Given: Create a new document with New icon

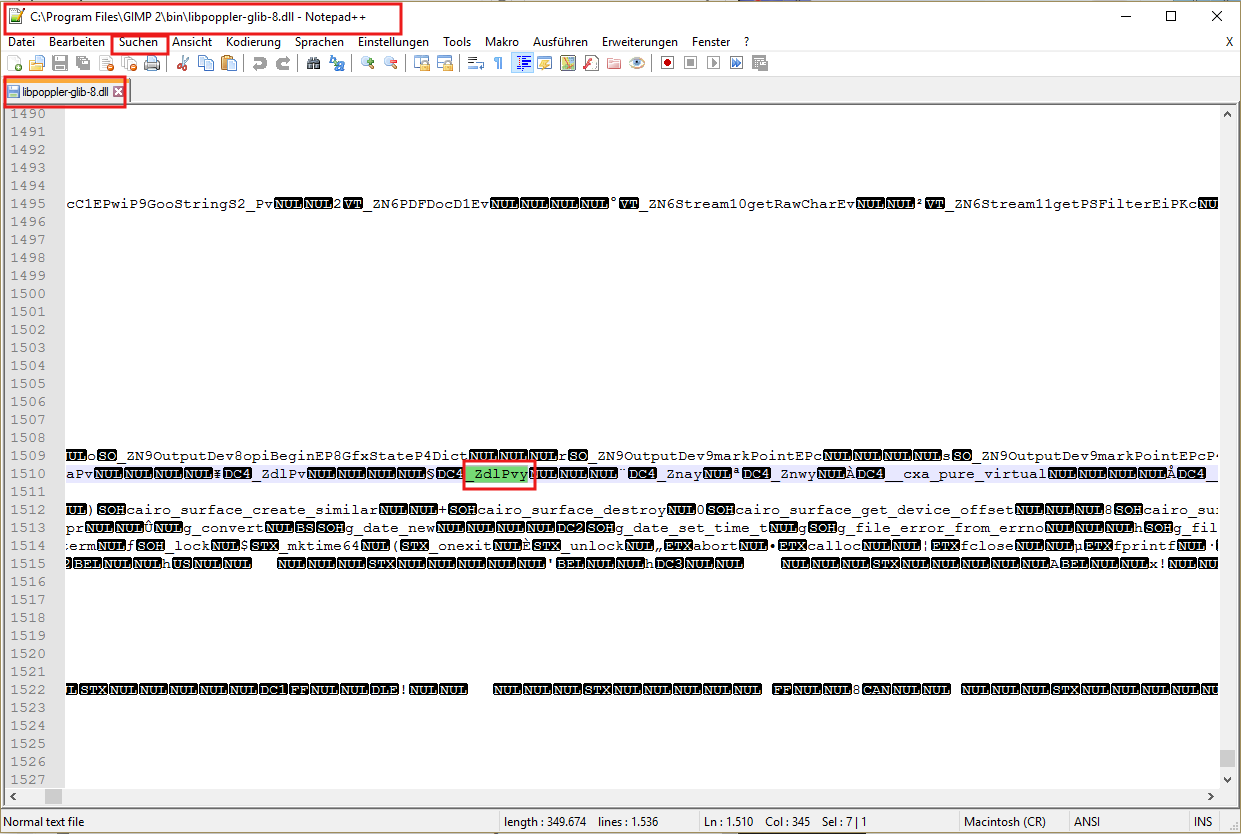Looking at the screenshot, I should [x=15, y=63].
